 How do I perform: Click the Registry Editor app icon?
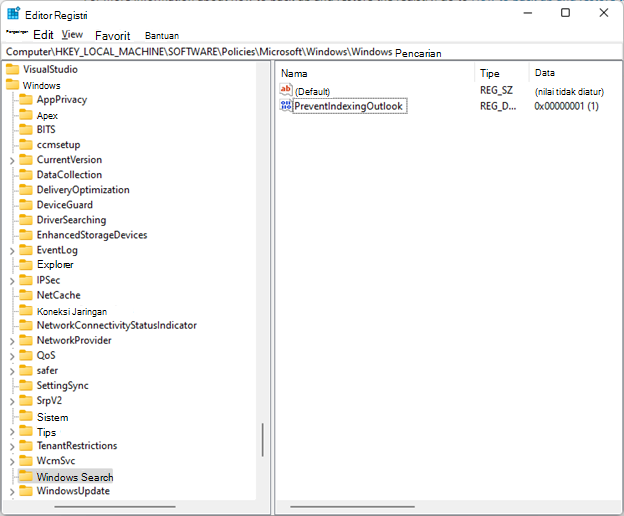click(x=14, y=14)
